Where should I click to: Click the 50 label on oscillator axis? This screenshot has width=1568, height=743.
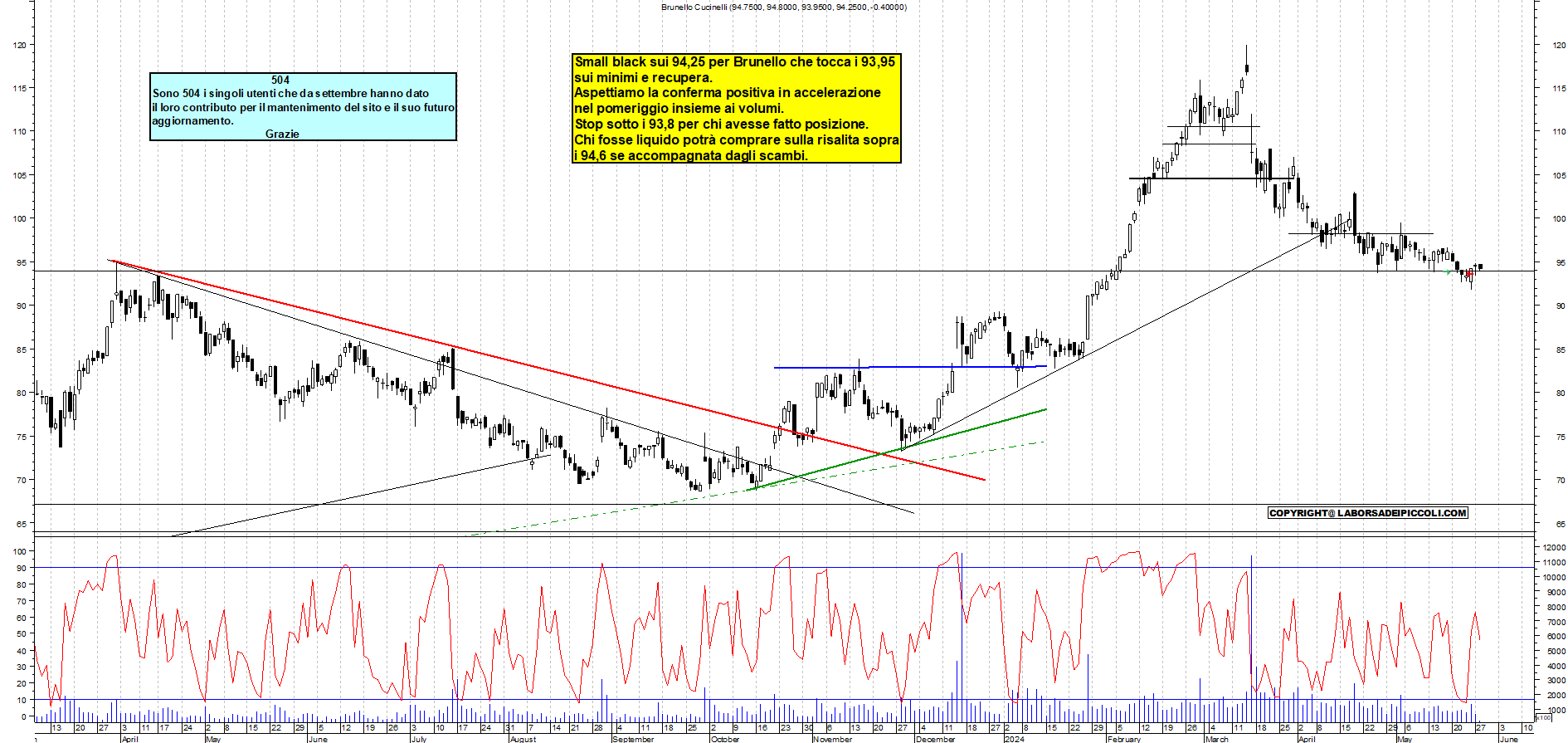tap(22, 633)
